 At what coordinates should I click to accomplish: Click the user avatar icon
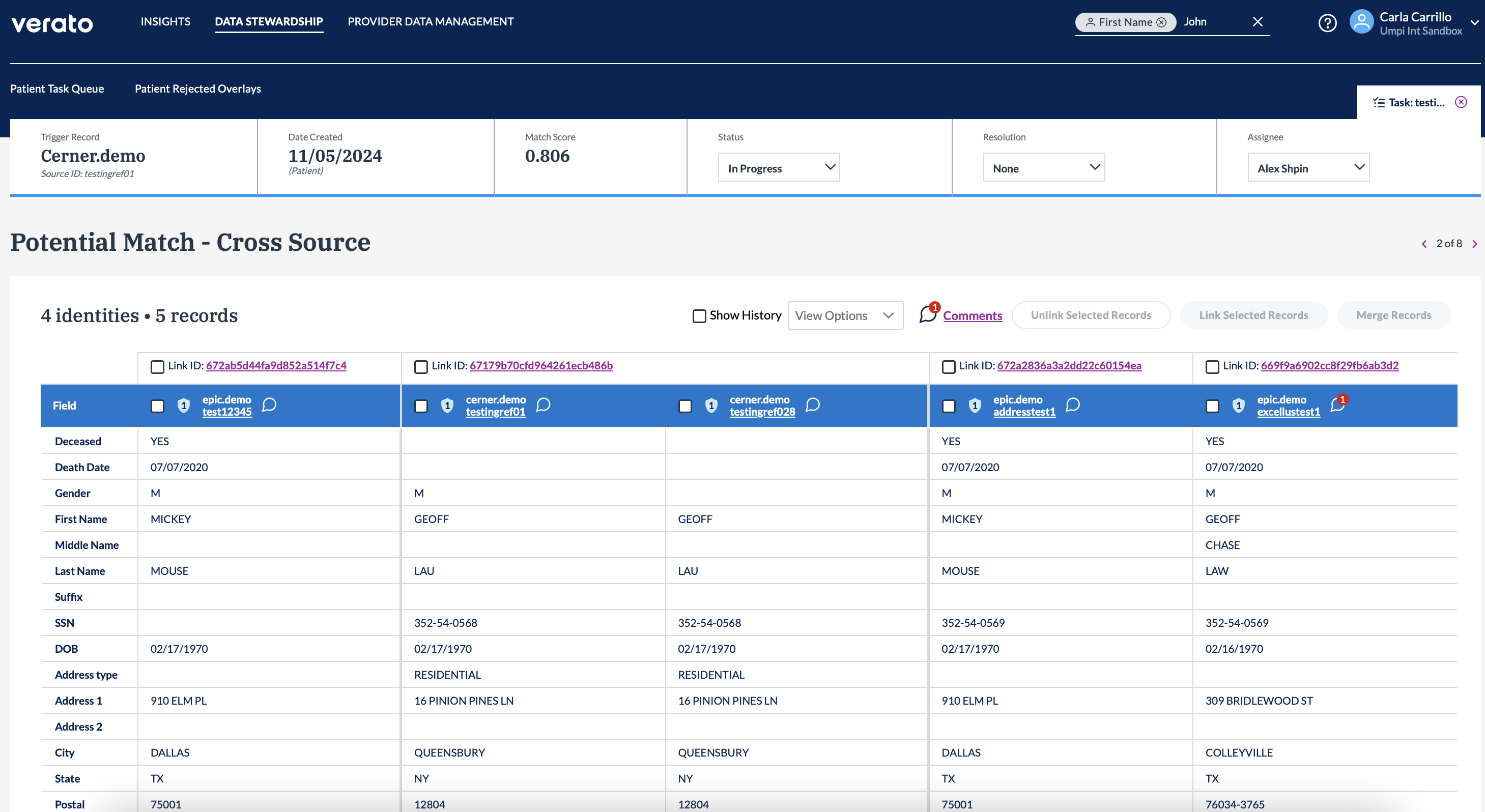pyautogui.click(x=1361, y=22)
